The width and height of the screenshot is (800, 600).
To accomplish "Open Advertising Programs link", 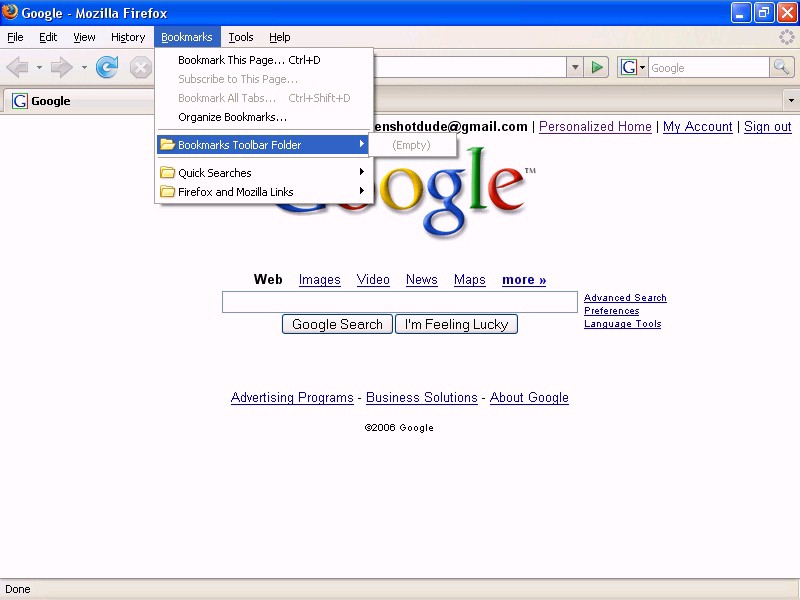I will (x=292, y=397).
